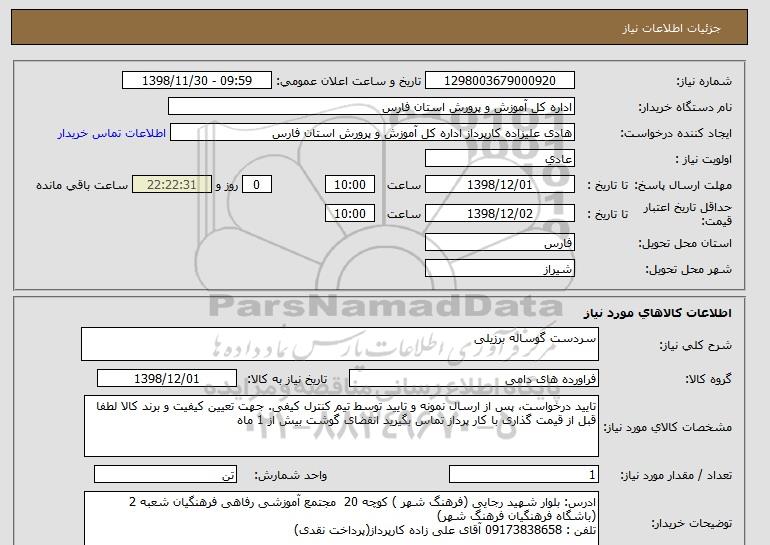
Task: Select the need number field 1298003679000920
Action: pos(499,81)
